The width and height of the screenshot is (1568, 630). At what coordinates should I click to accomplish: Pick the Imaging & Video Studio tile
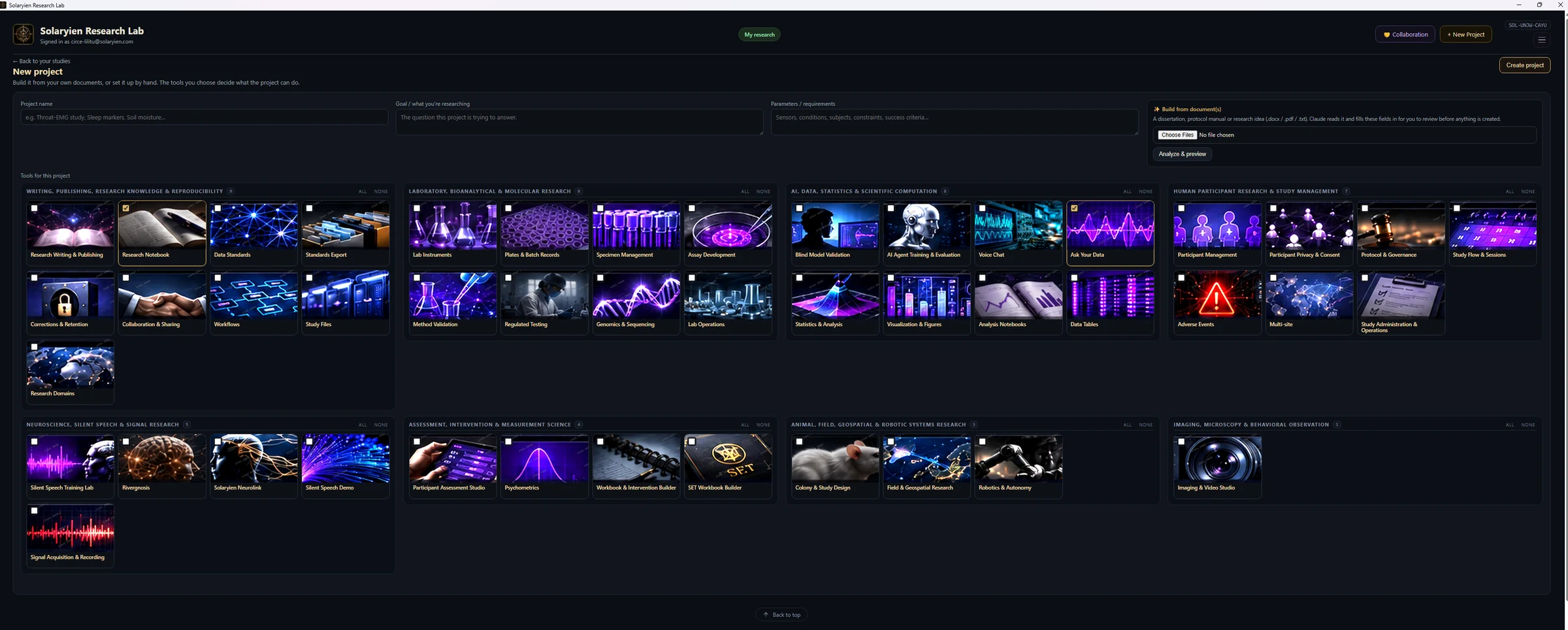1217,466
